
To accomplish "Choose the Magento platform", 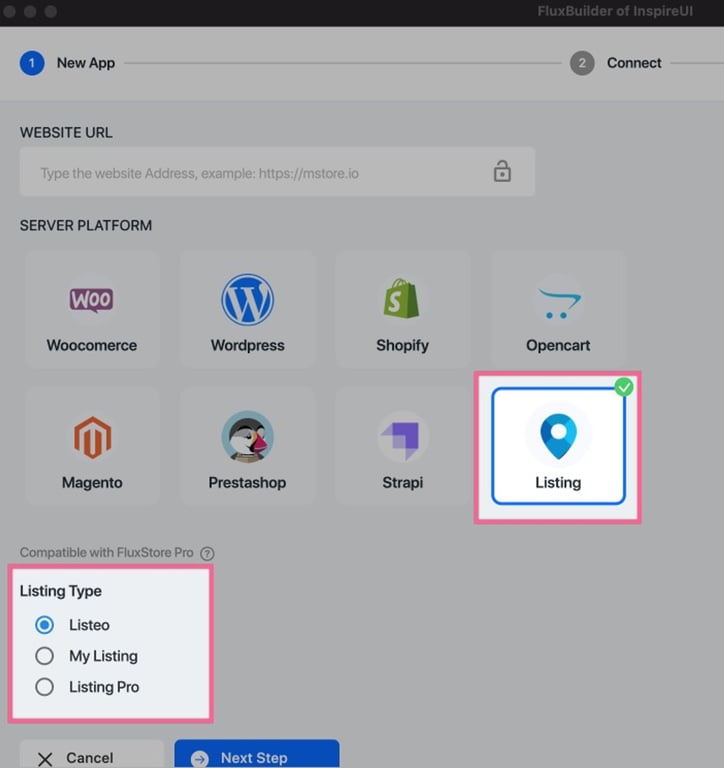I will tap(92, 446).
